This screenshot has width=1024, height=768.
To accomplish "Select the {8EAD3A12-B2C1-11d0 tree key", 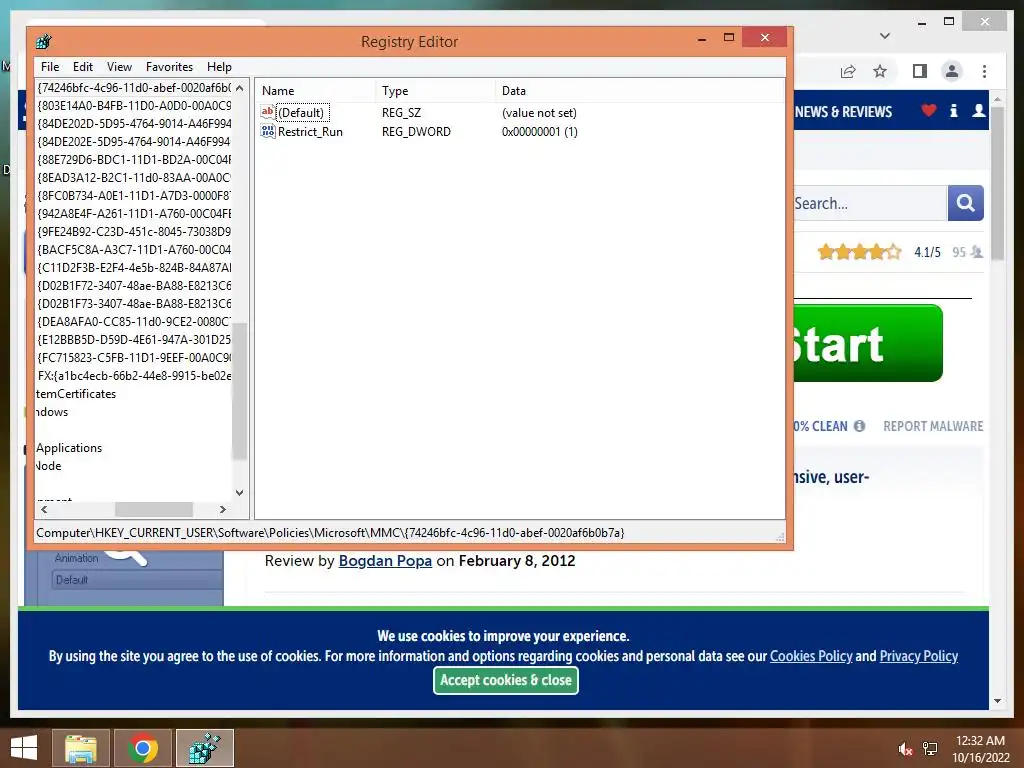I will tap(134, 178).
